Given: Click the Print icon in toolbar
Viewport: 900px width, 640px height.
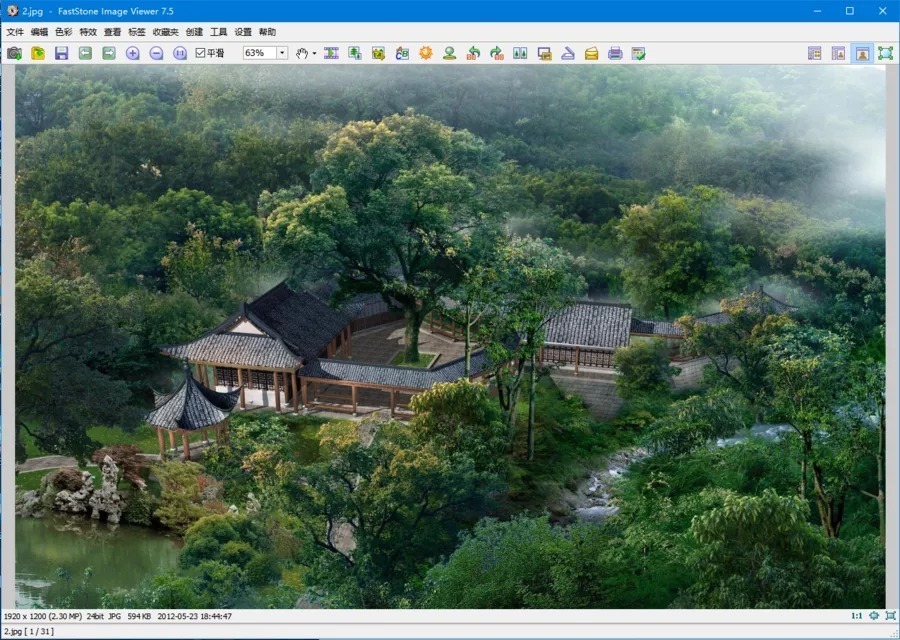Looking at the screenshot, I should [615, 53].
